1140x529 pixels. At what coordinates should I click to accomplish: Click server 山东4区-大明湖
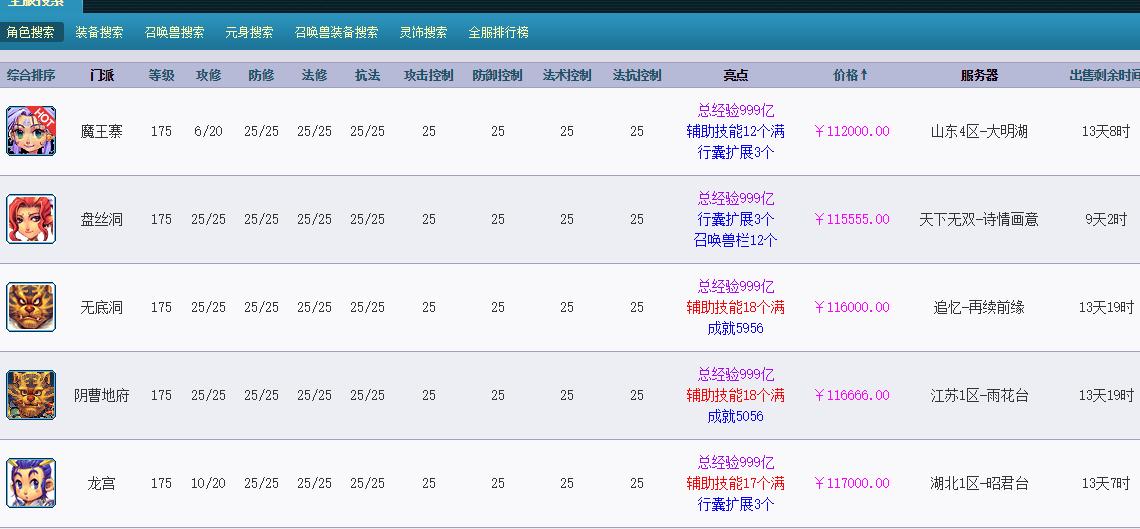[979, 132]
